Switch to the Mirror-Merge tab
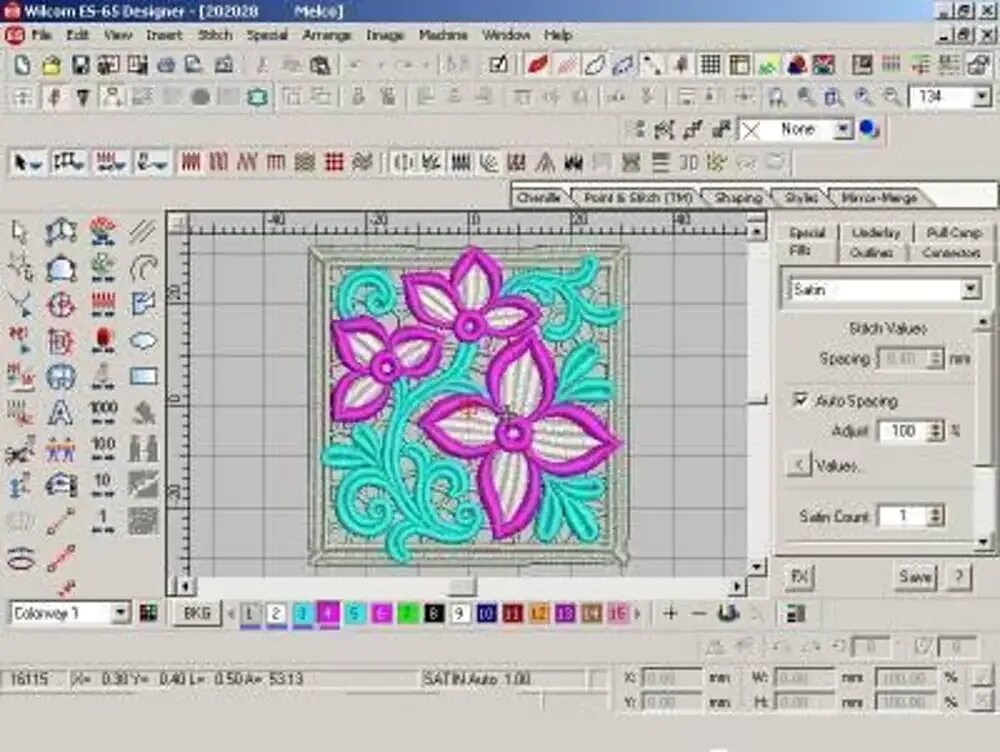Image resolution: width=1000 pixels, height=752 pixels. coord(879,198)
